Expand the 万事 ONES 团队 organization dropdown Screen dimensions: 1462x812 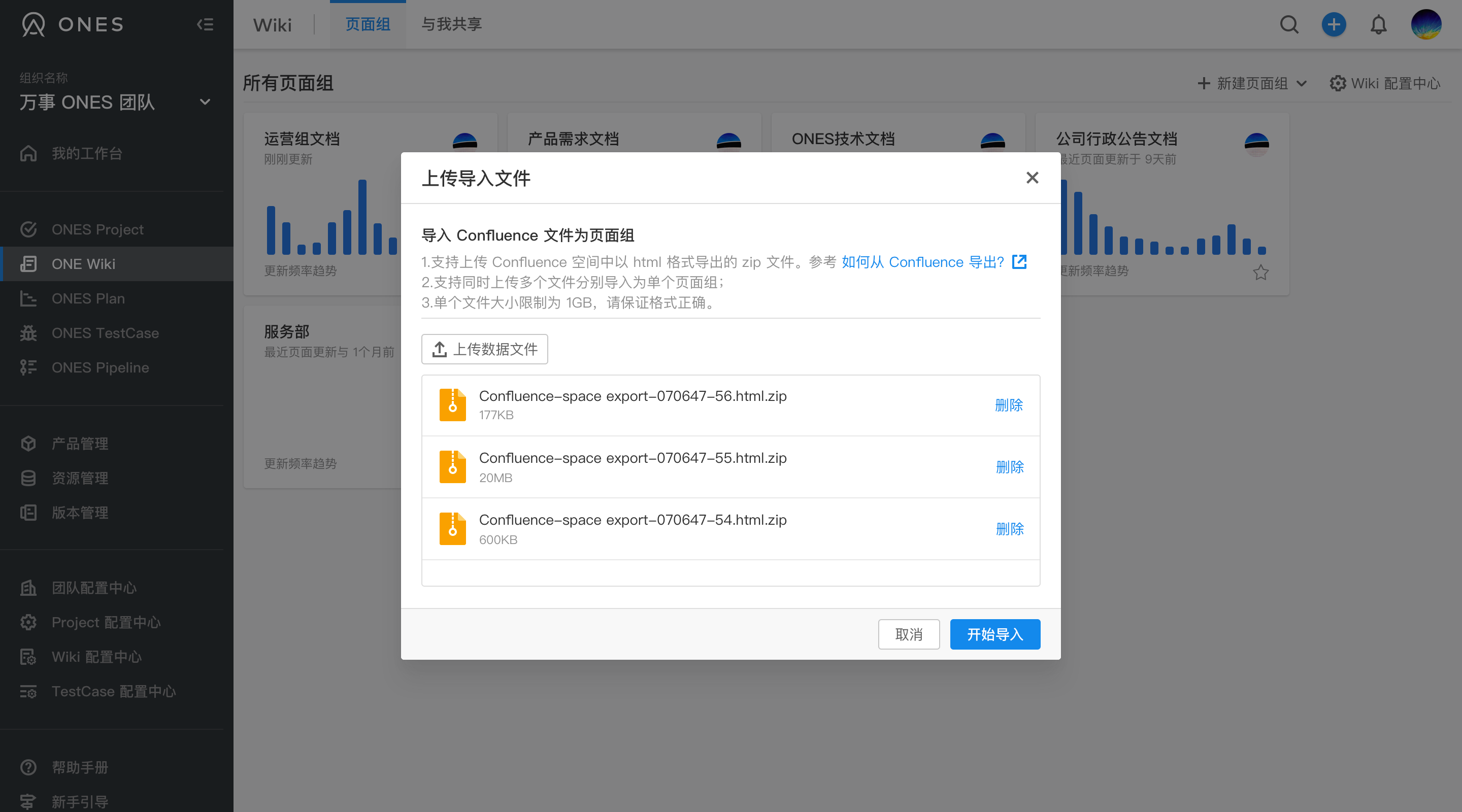click(x=204, y=102)
